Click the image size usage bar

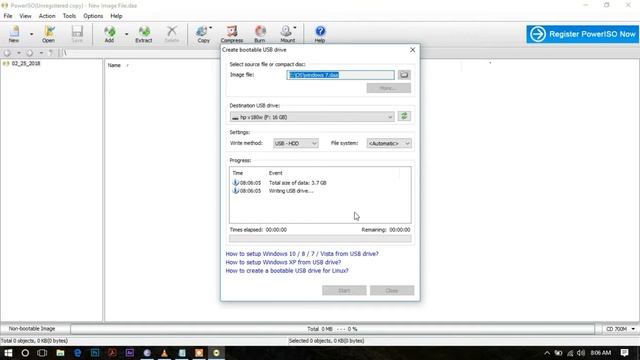pyautogui.click(x=333, y=329)
